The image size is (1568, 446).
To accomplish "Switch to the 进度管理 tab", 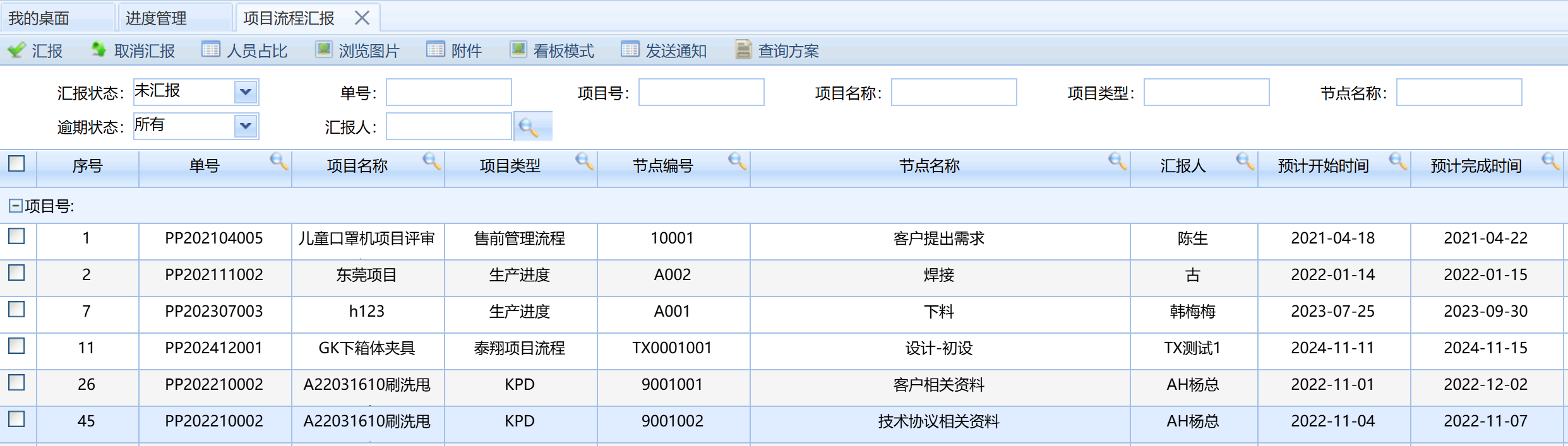I will tap(156, 18).
